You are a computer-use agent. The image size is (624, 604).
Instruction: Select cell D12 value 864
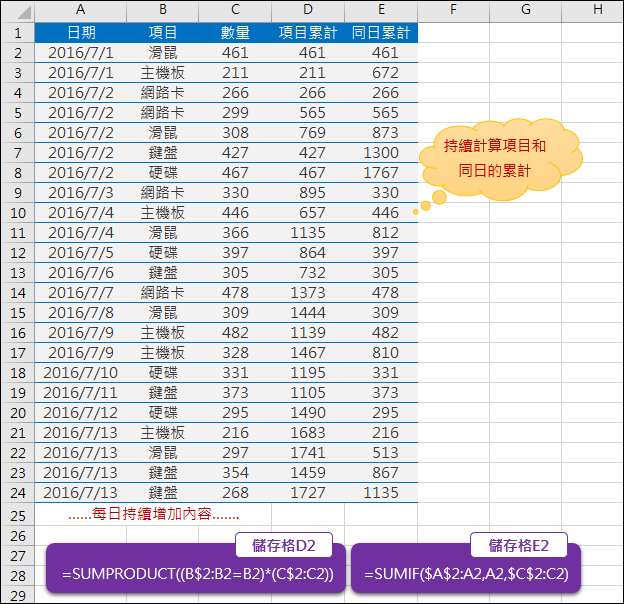[308, 253]
